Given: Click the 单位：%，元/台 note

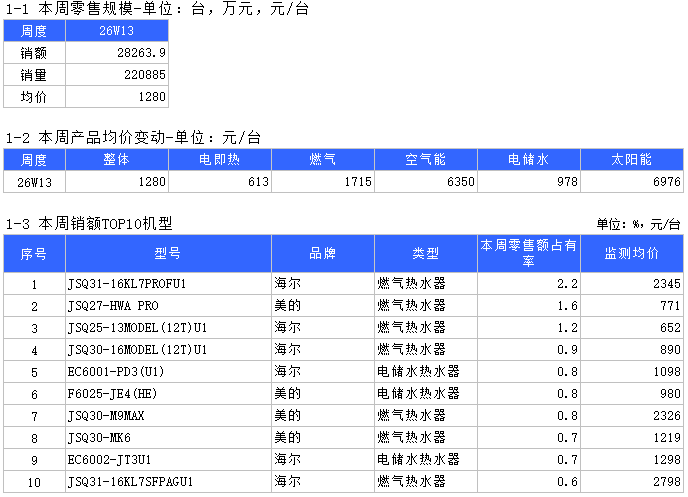Looking at the screenshot, I should (x=638, y=224).
